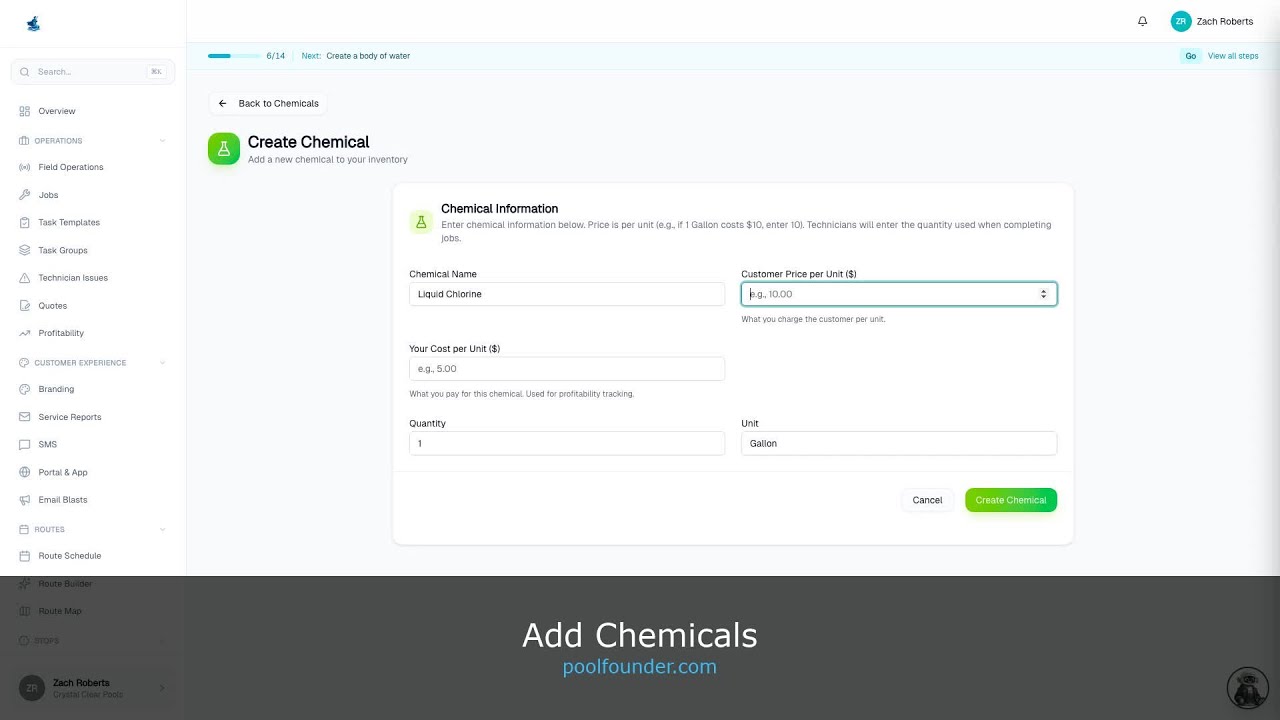Click the Quotes edit icon
This screenshot has width=1280, height=720.
tap(25, 306)
